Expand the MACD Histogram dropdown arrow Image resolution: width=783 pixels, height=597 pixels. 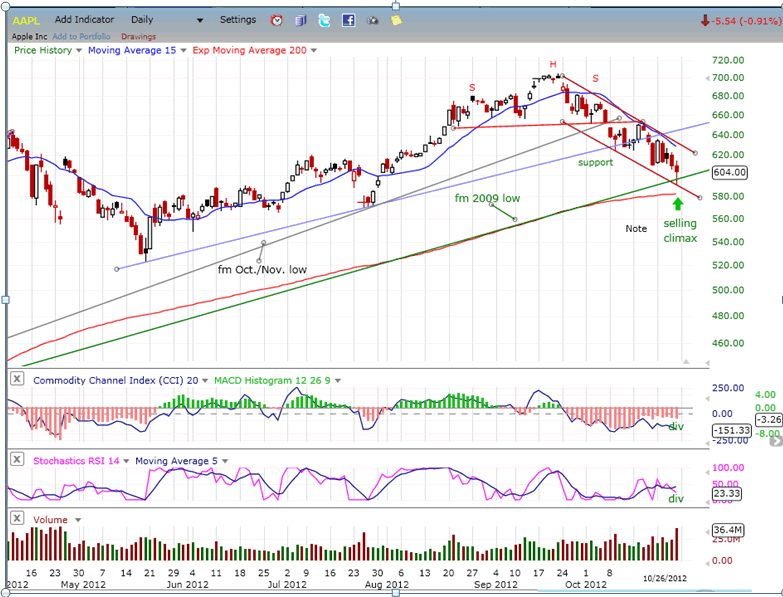(x=338, y=380)
